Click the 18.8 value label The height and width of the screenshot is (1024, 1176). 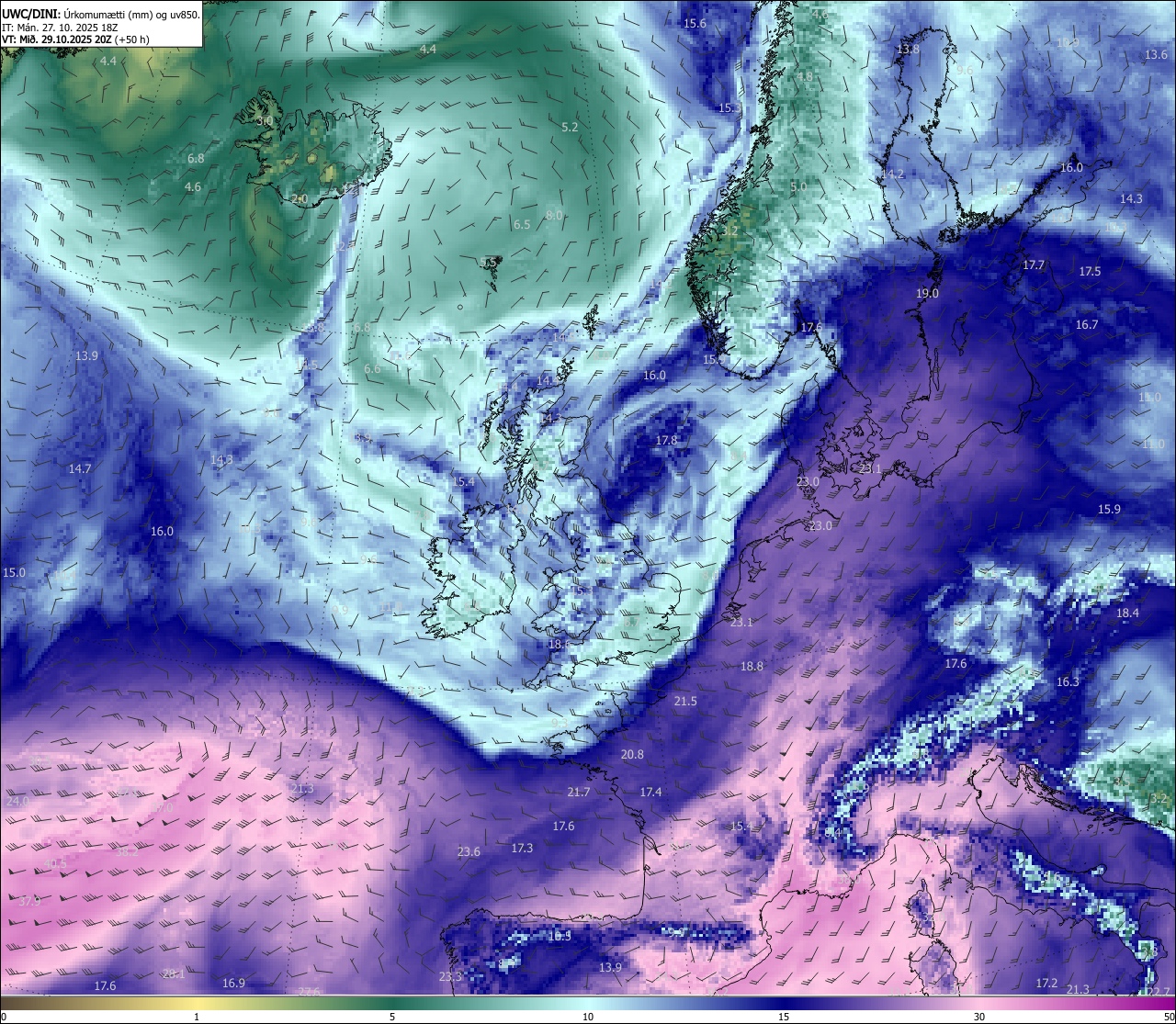point(752,667)
